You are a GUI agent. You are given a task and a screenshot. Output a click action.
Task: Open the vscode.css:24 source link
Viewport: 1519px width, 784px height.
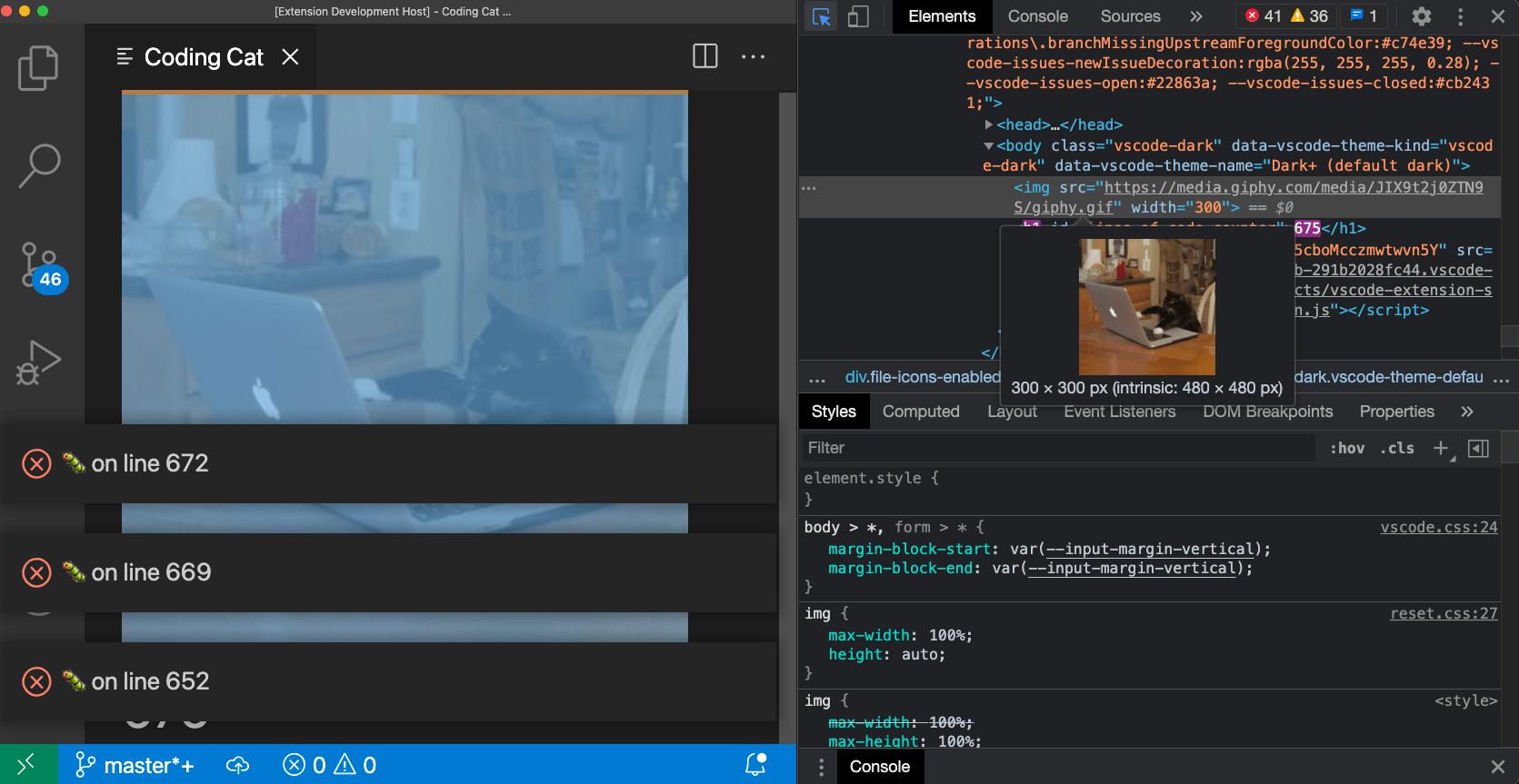1439,527
